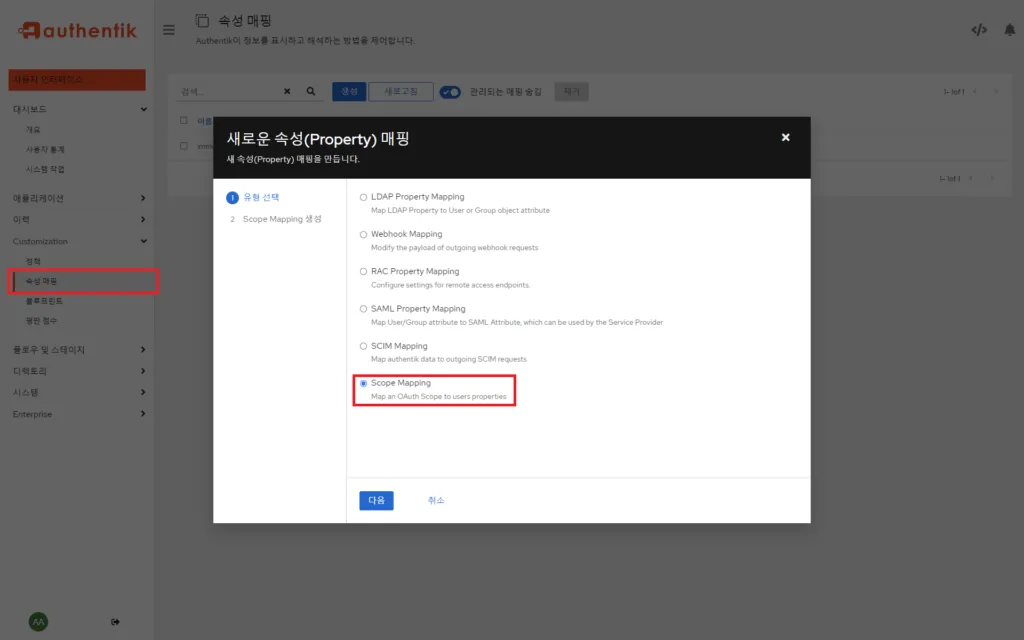
Task: Click the 생성 button above the list
Action: (348, 91)
